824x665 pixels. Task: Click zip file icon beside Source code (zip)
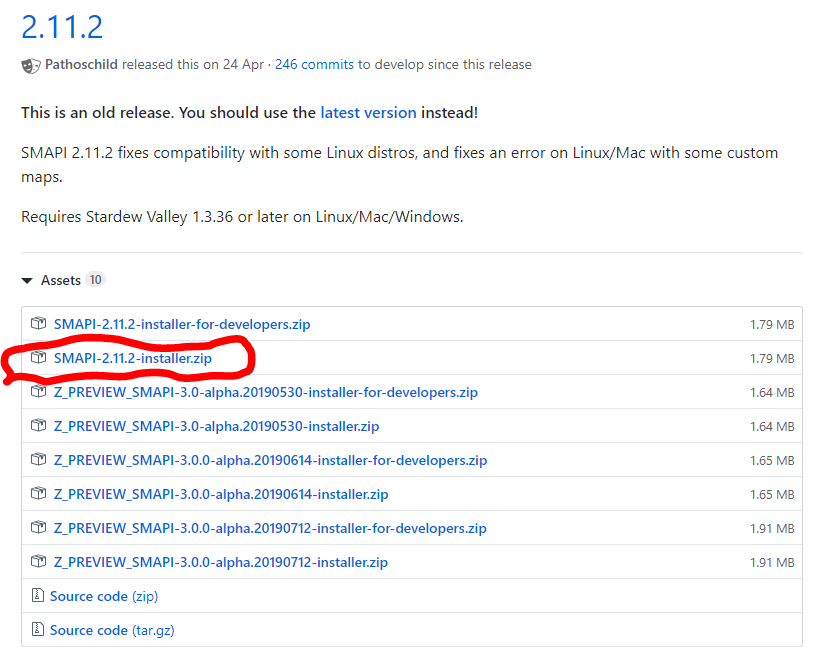pyautogui.click(x=38, y=595)
